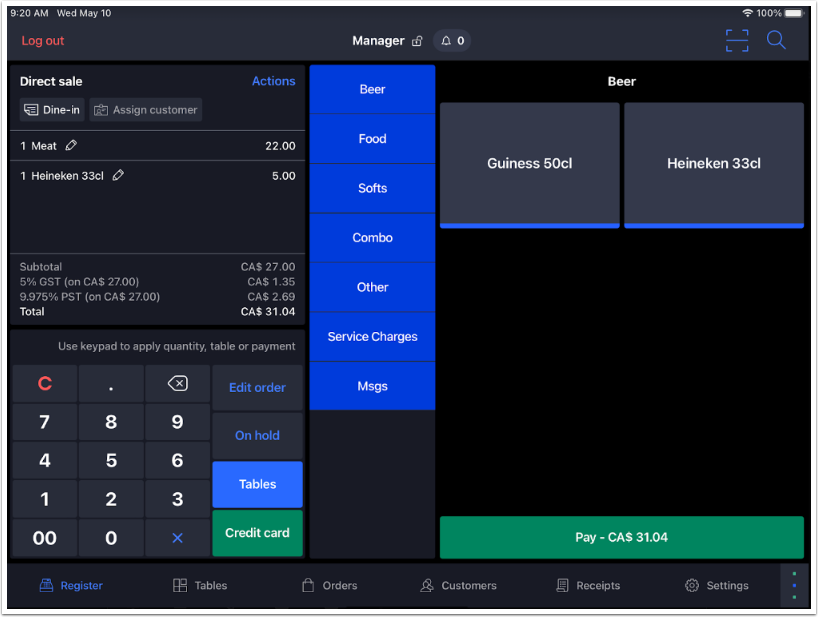The image size is (818, 617).
Task: Expand the three-dot overflow menu
Action: pos(793,585)
